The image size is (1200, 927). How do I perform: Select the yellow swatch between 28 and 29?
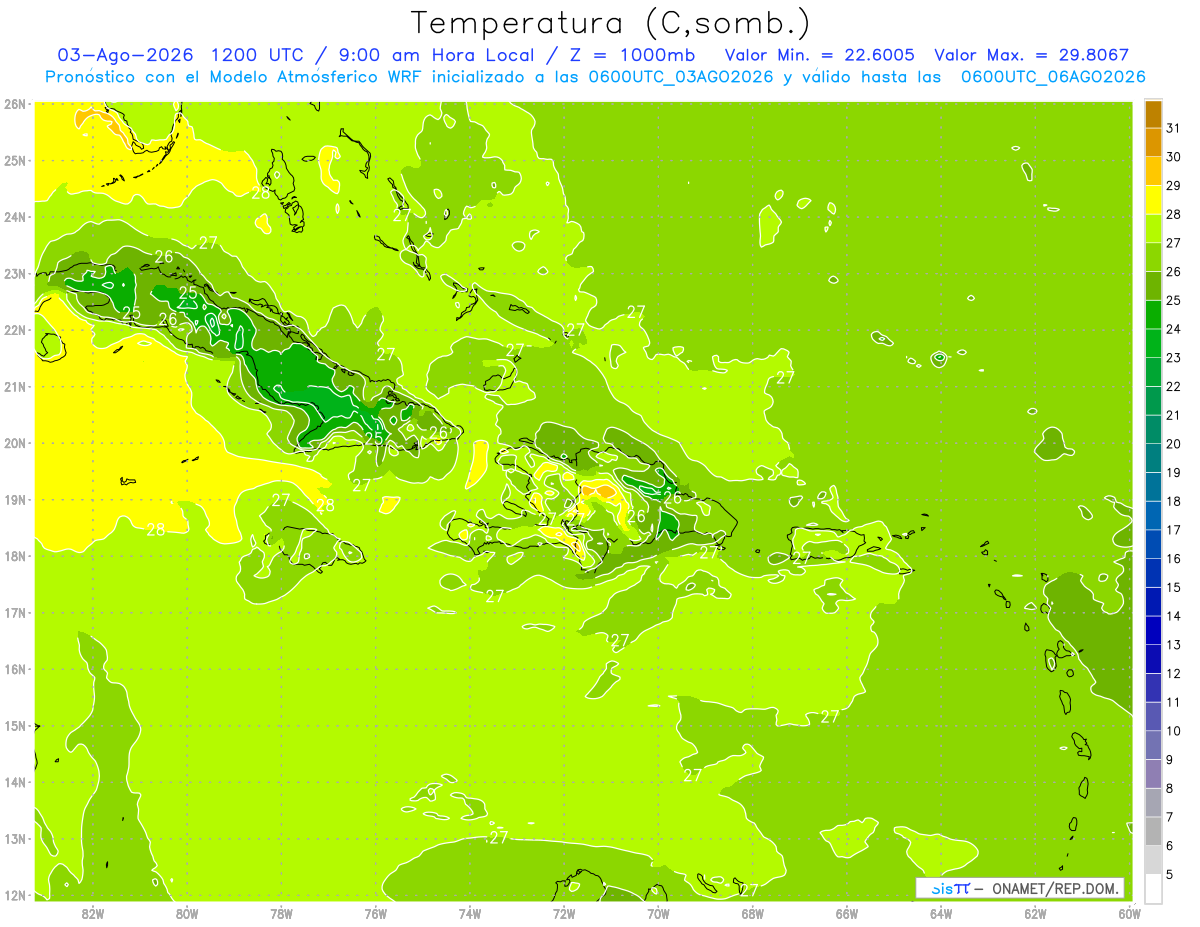click(x=1153, y=199)
